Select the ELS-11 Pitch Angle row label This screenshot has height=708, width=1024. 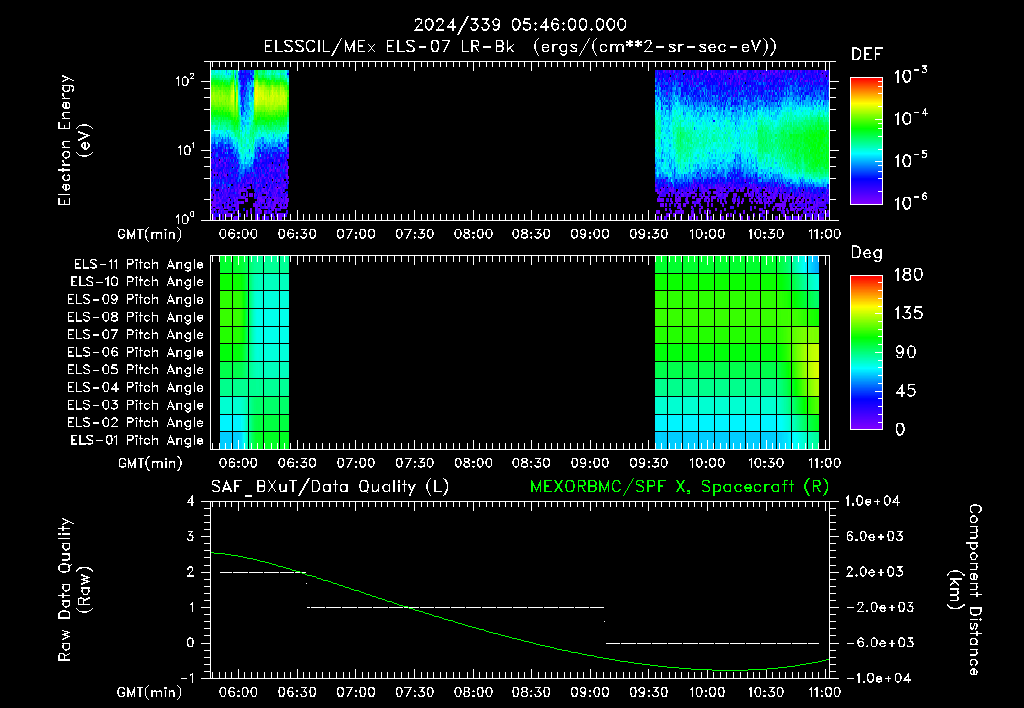point(138,265)
